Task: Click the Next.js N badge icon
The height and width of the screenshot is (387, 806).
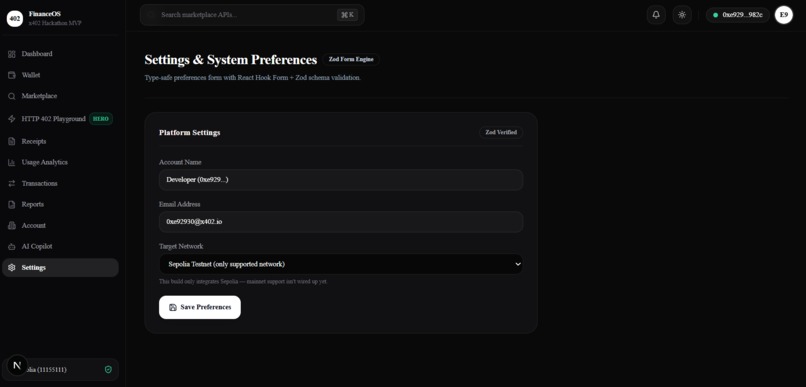Action: (17, 365)
